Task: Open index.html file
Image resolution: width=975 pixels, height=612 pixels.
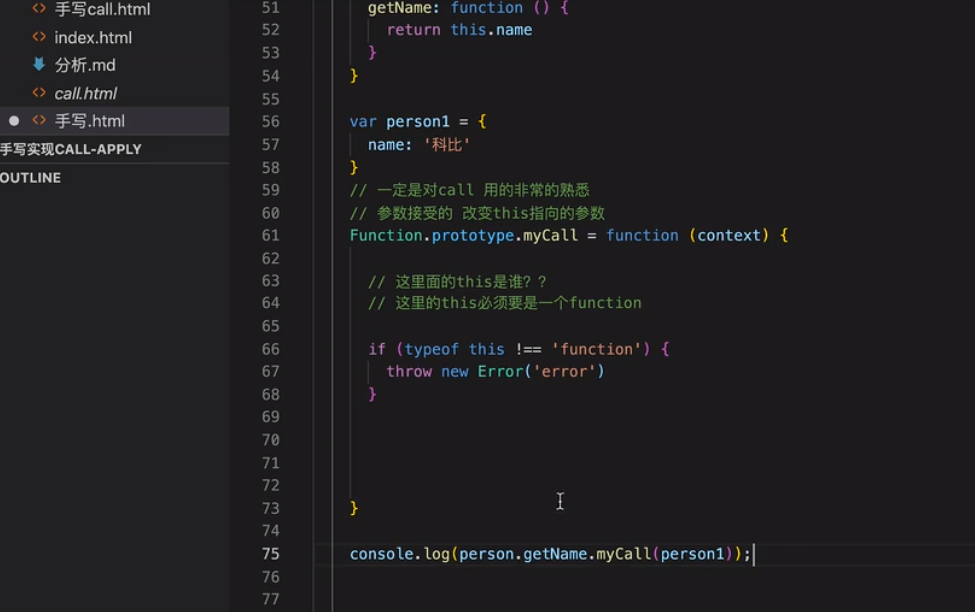Action: pos(93,37)
